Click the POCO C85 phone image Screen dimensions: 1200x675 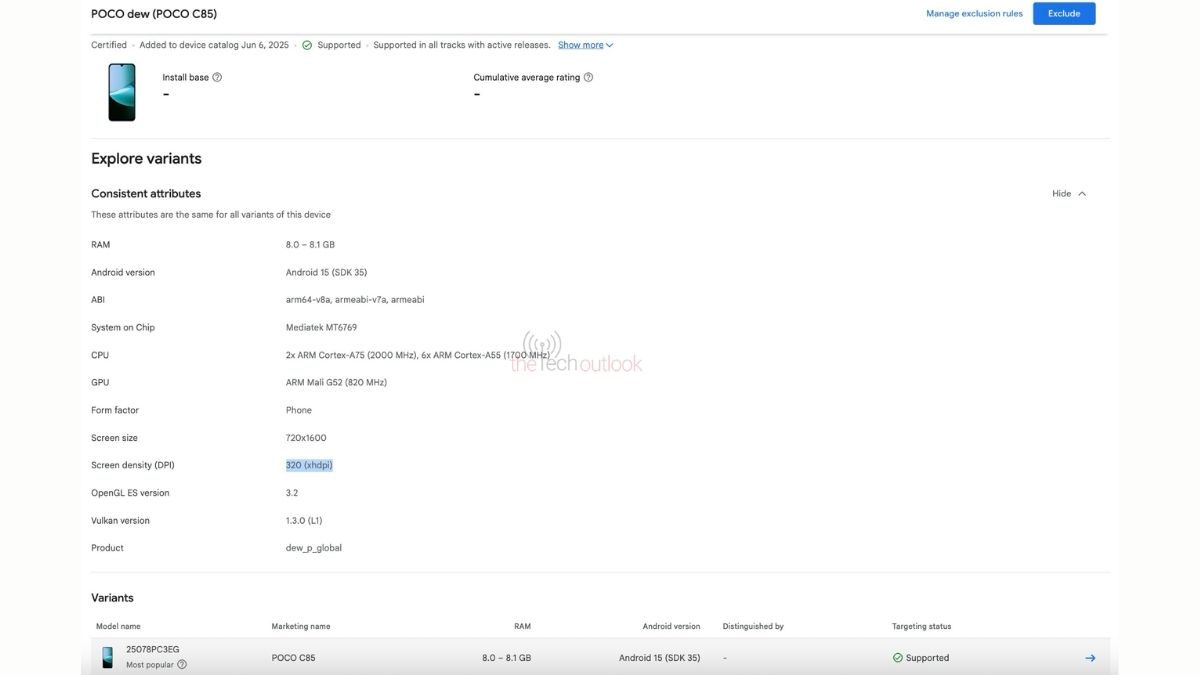coord(122,92)
